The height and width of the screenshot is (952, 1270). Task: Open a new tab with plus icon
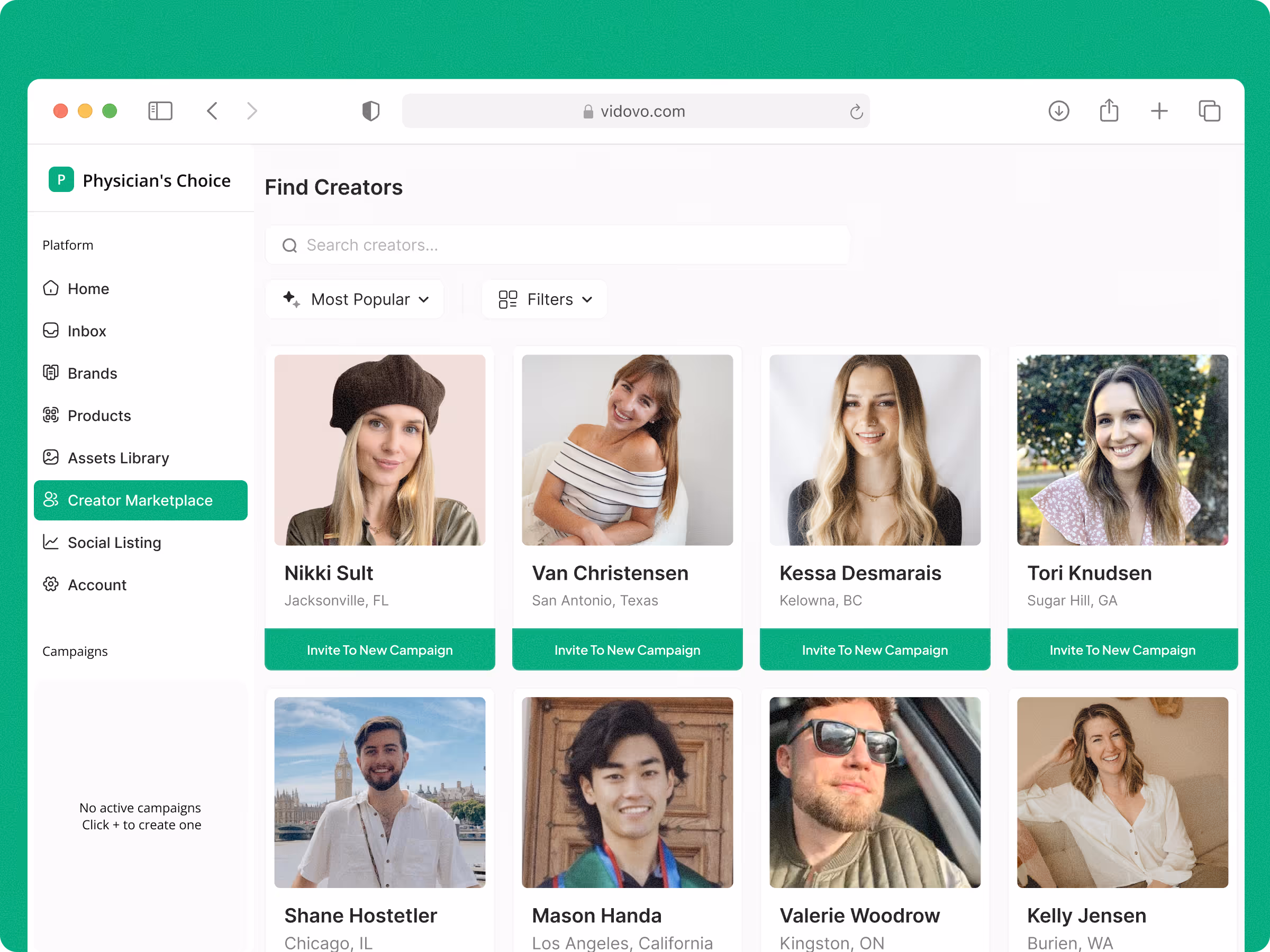(1159, 111)
